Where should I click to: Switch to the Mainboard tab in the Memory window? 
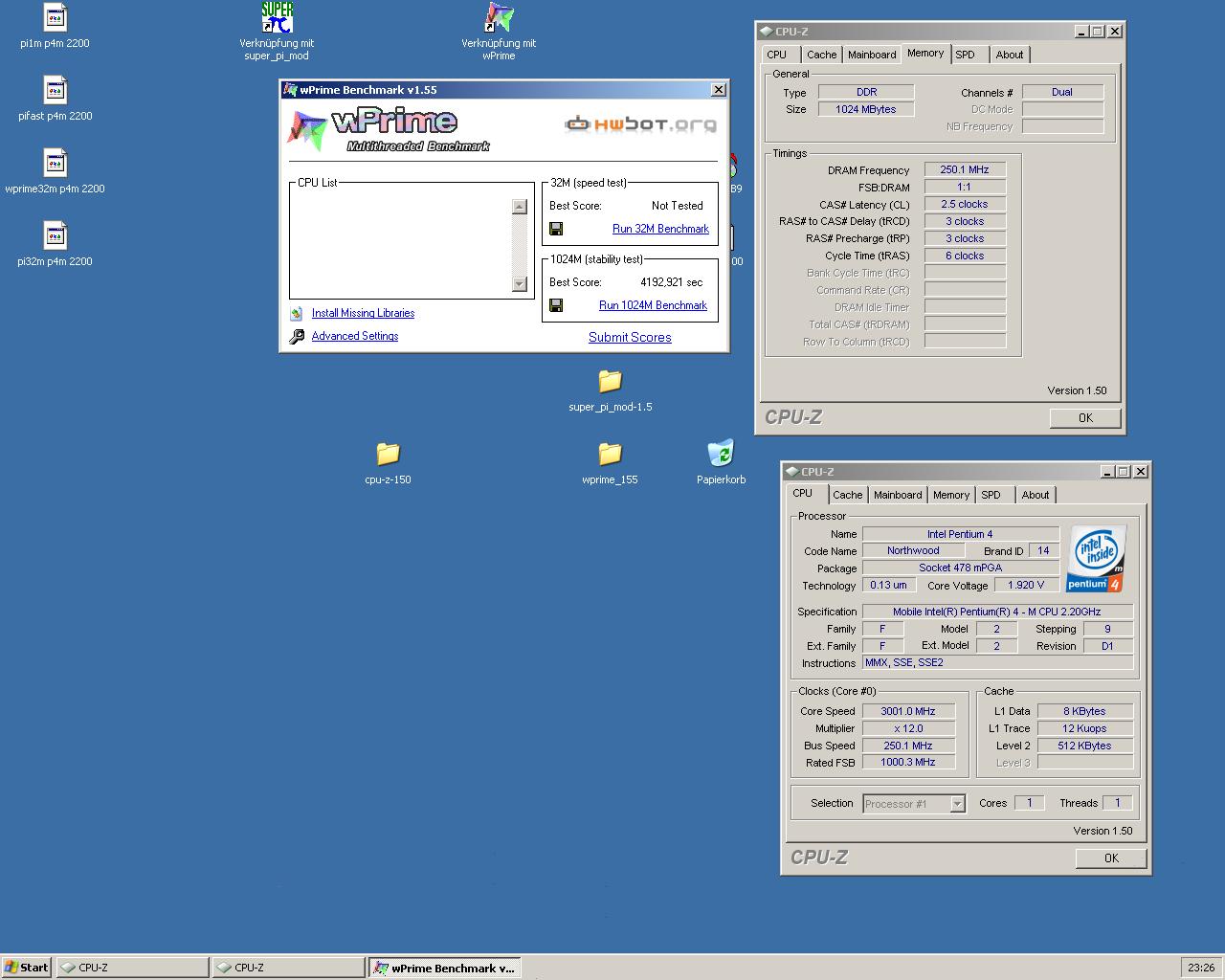(872, 55)
